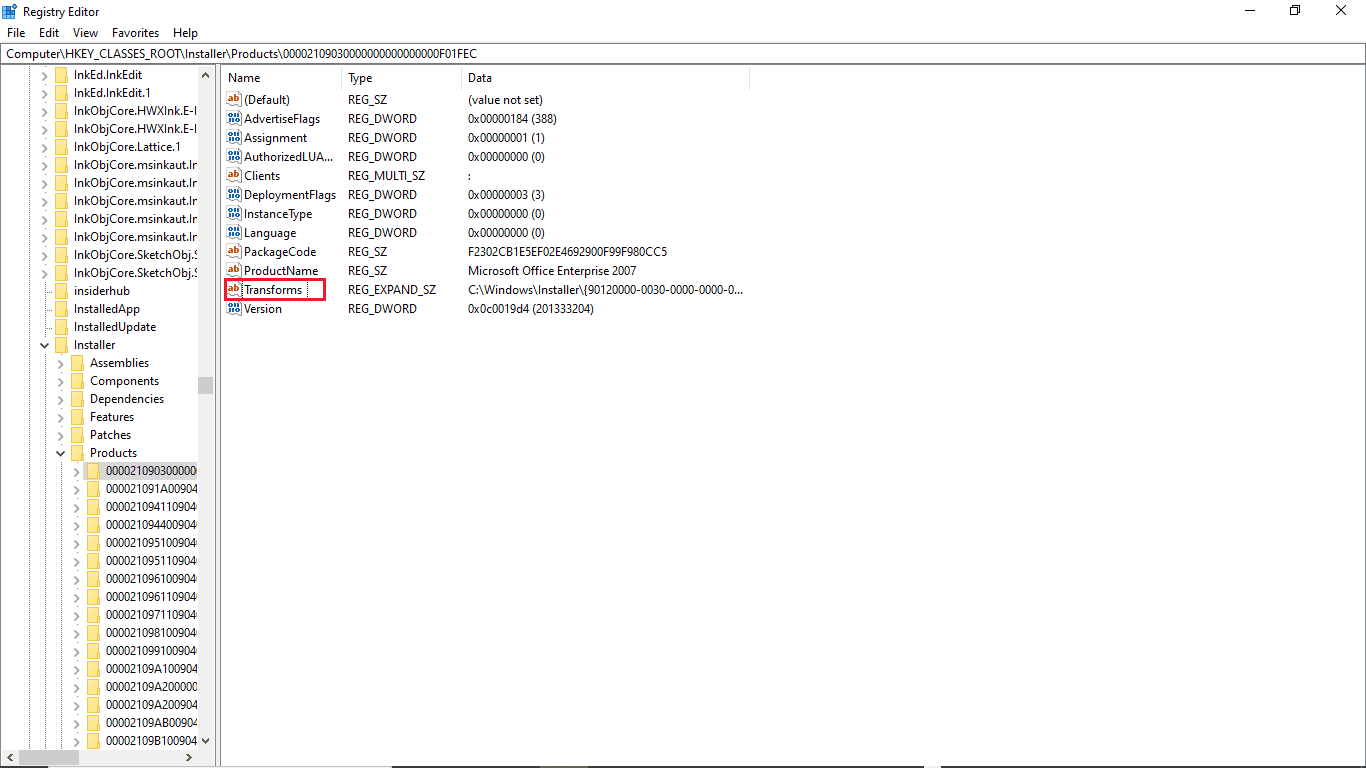Sort values by the Name column header

(x=281, y=78)
